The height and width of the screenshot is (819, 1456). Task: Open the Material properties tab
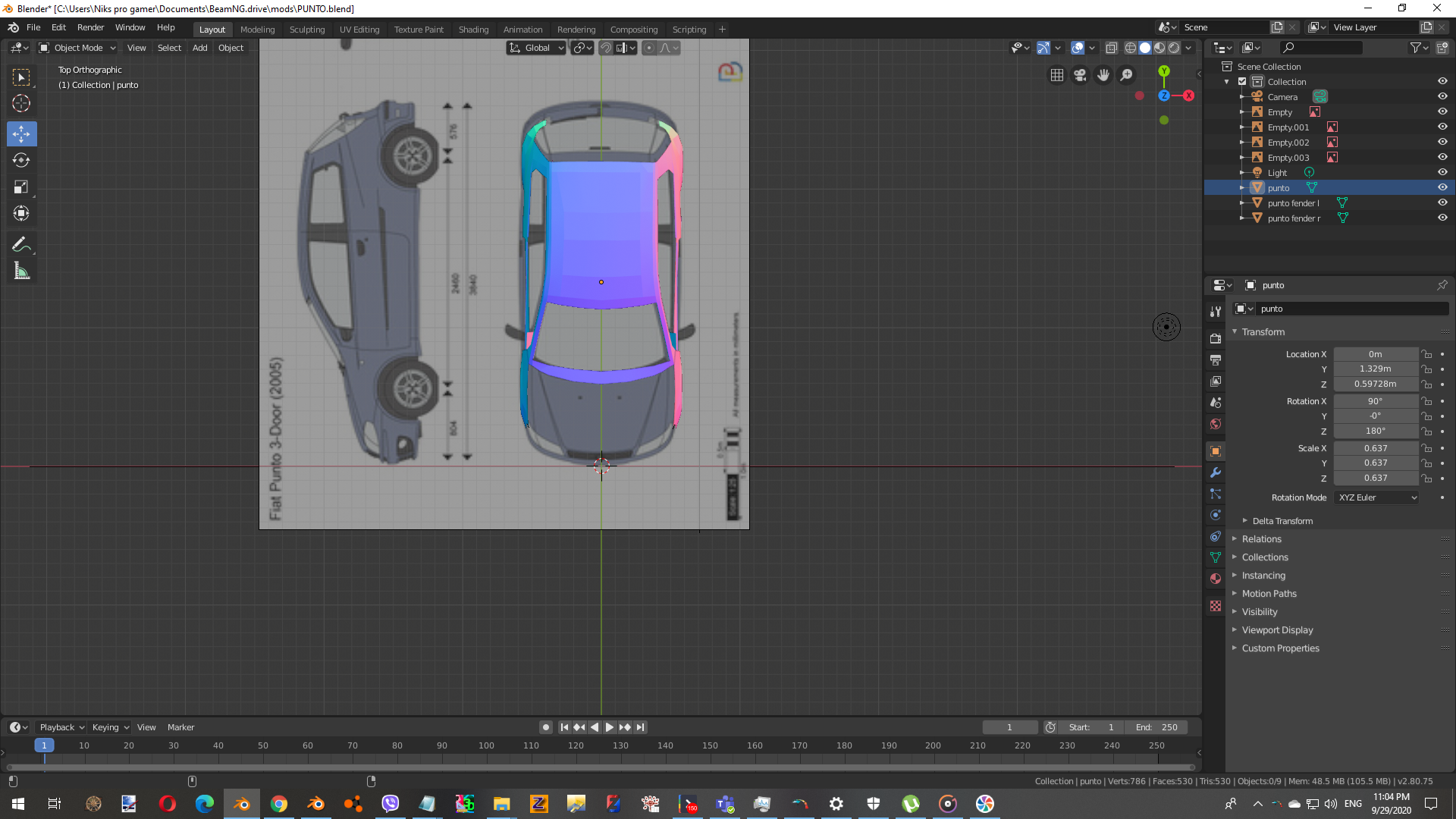(x=1216, y=579)
